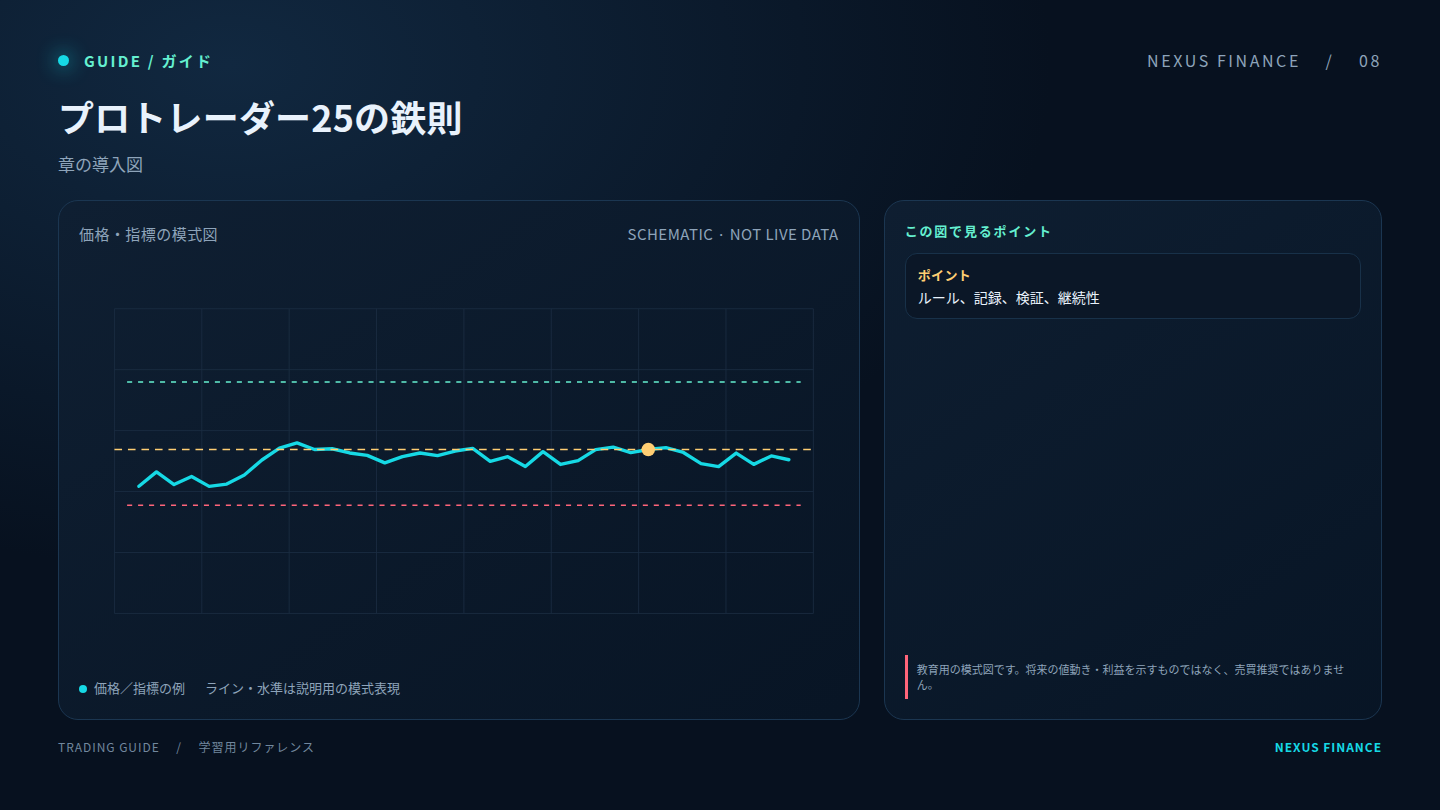Click the SCHEMATIC · NOT LIVE DATA label
The width and height of the screenshot is (1440, 810).
733,235
